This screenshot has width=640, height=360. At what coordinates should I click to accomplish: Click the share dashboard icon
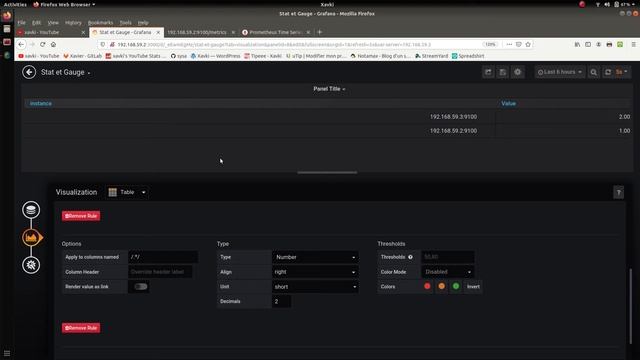(488, 72)
